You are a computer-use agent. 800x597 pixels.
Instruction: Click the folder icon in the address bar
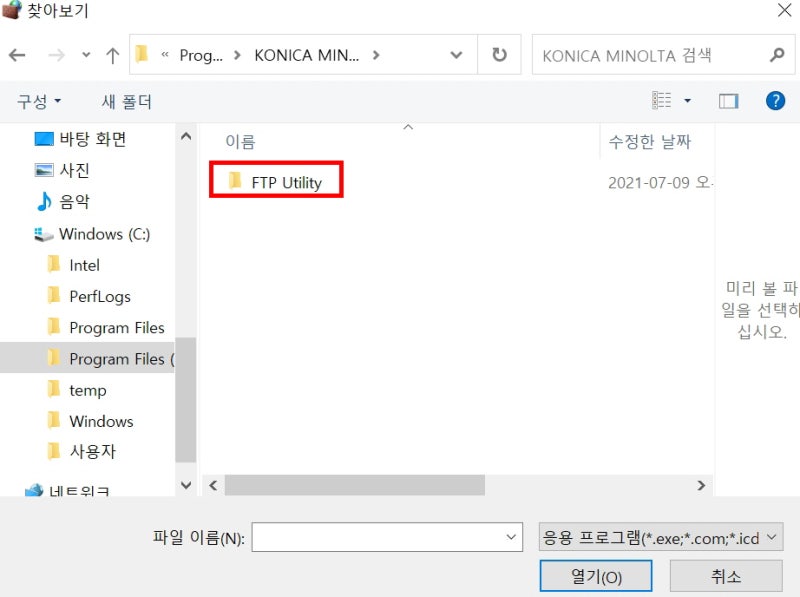click(x=142, y=55)
